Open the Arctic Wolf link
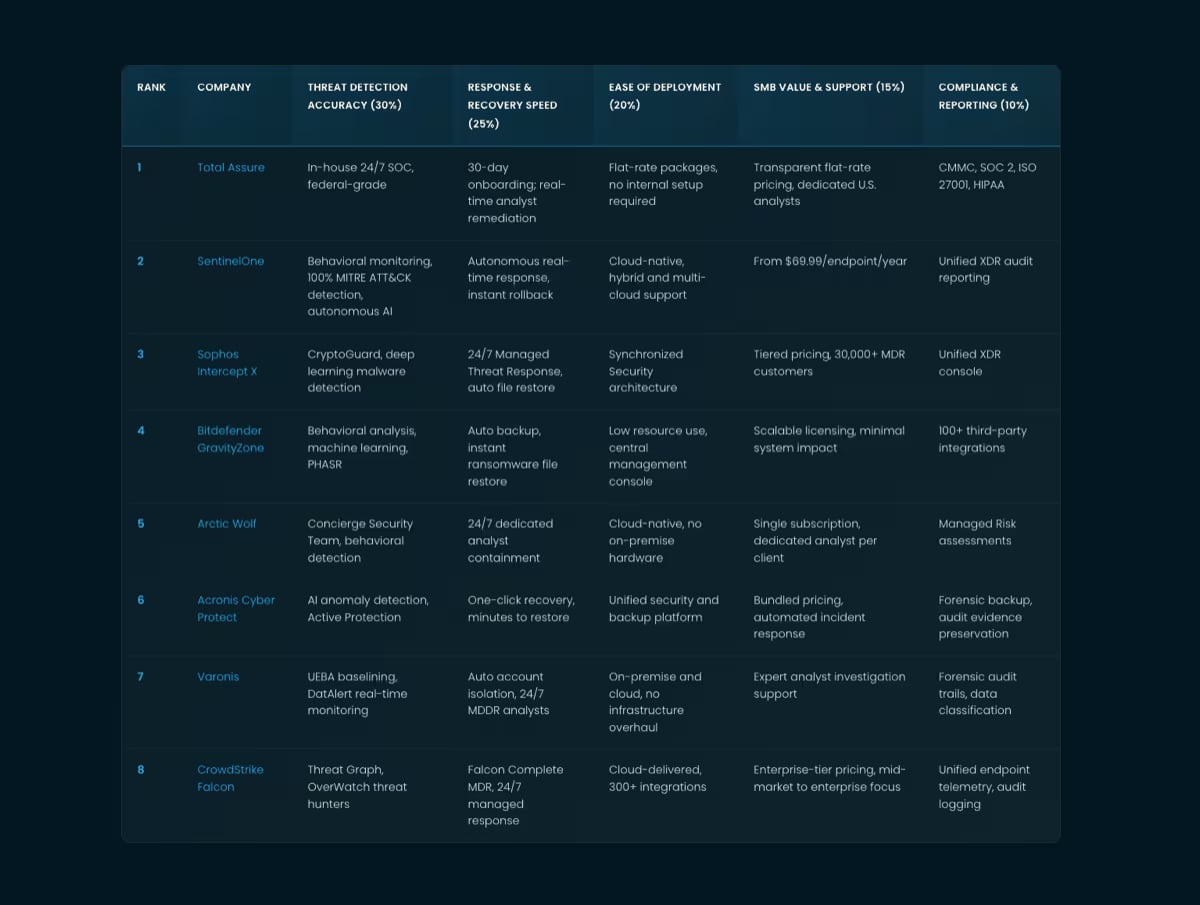 227,524
